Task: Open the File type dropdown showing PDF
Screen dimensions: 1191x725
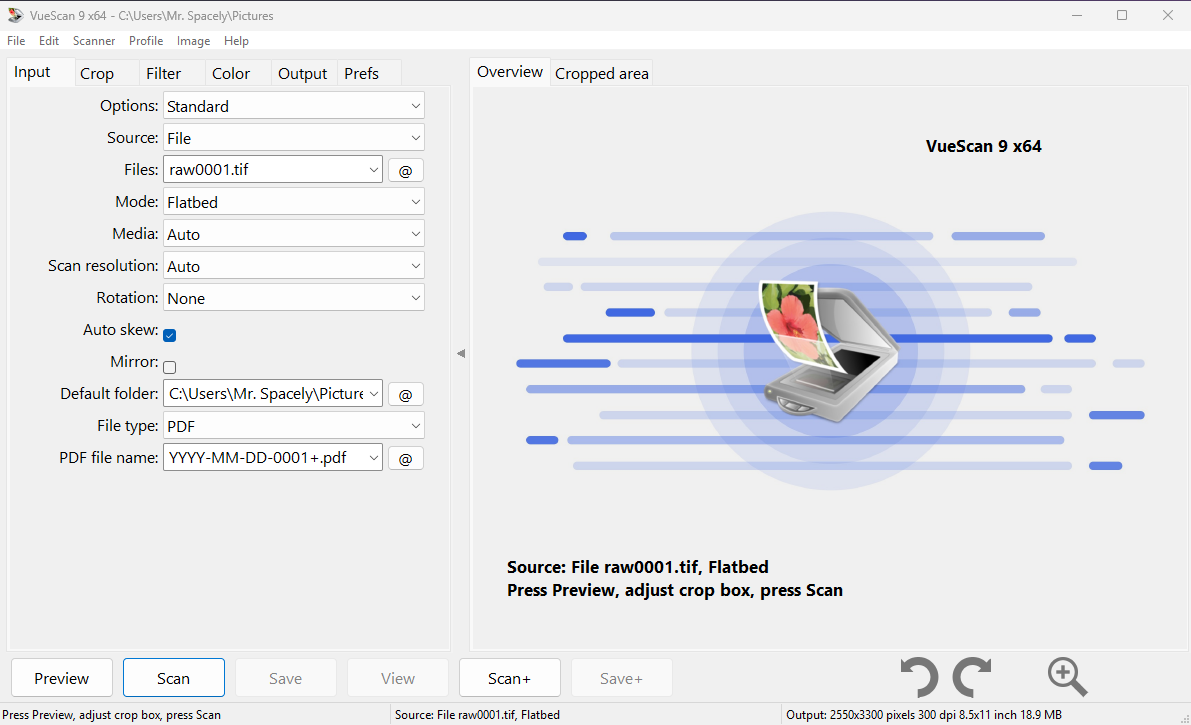Action: [x=294, y=426]
